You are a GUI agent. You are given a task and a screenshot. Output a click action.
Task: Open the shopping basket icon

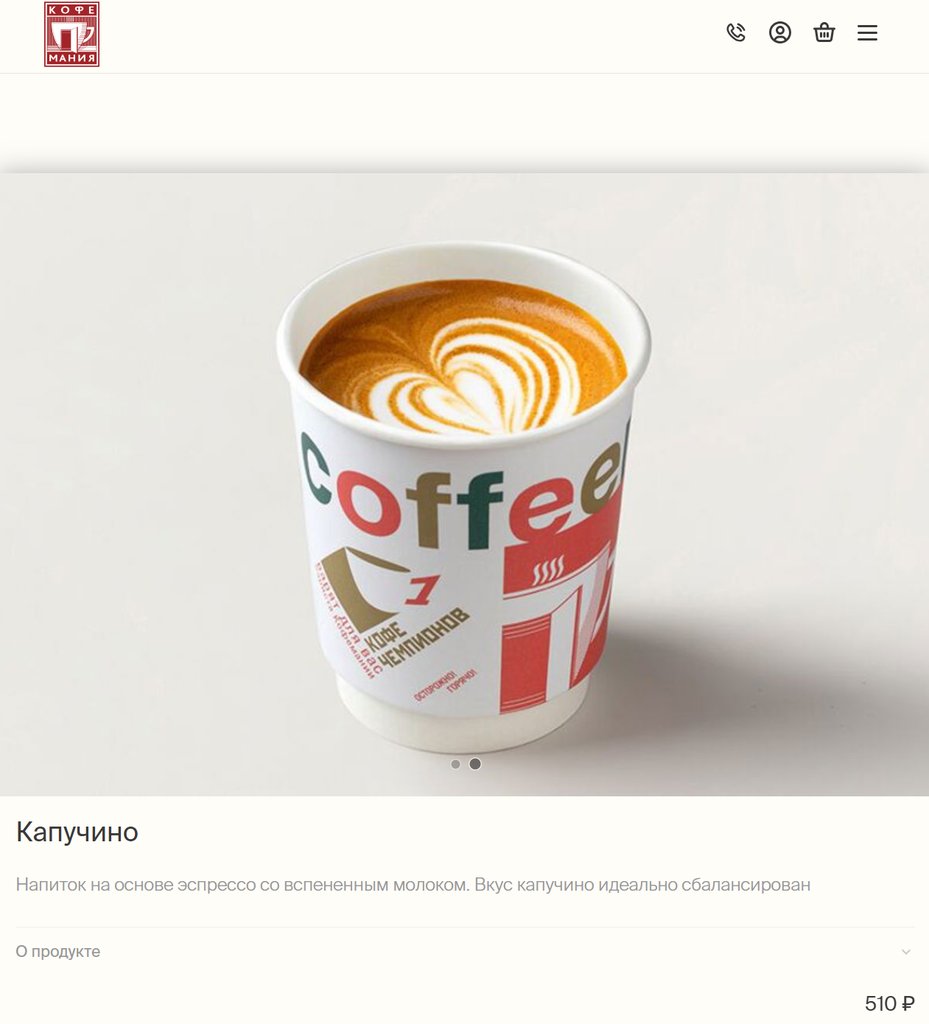[824, 33]
